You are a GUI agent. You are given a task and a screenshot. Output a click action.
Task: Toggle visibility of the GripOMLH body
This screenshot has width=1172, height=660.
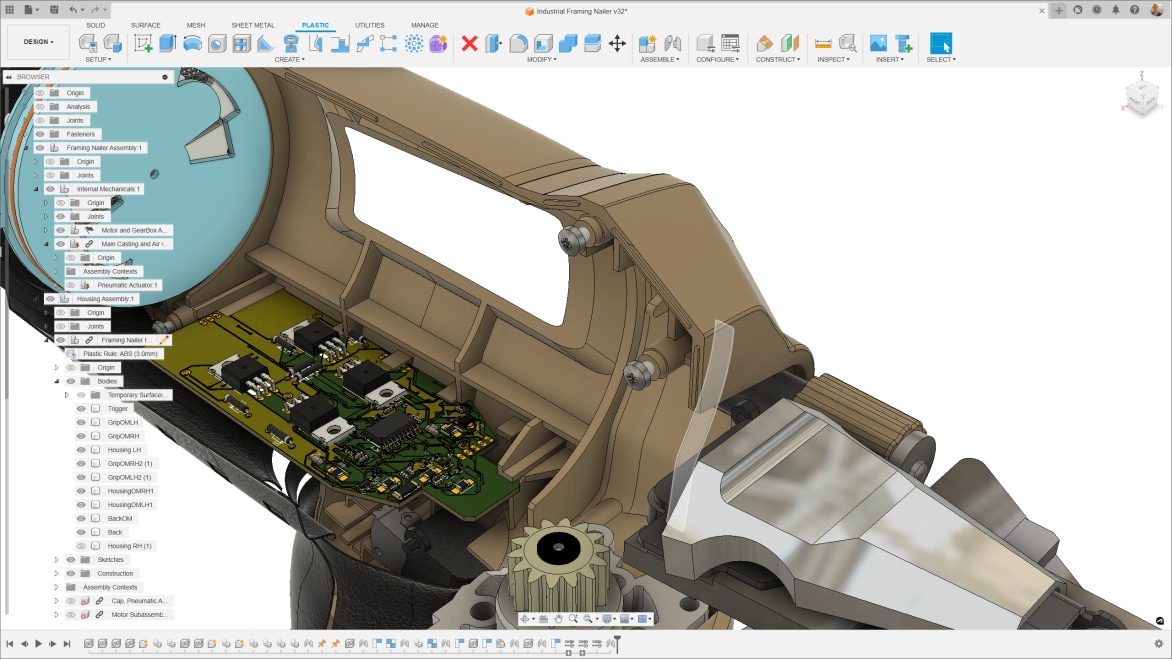(80, 422)
